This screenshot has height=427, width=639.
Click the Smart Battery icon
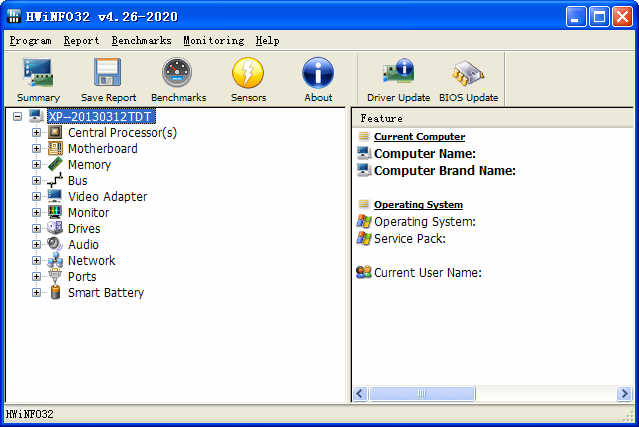[55, 292]
